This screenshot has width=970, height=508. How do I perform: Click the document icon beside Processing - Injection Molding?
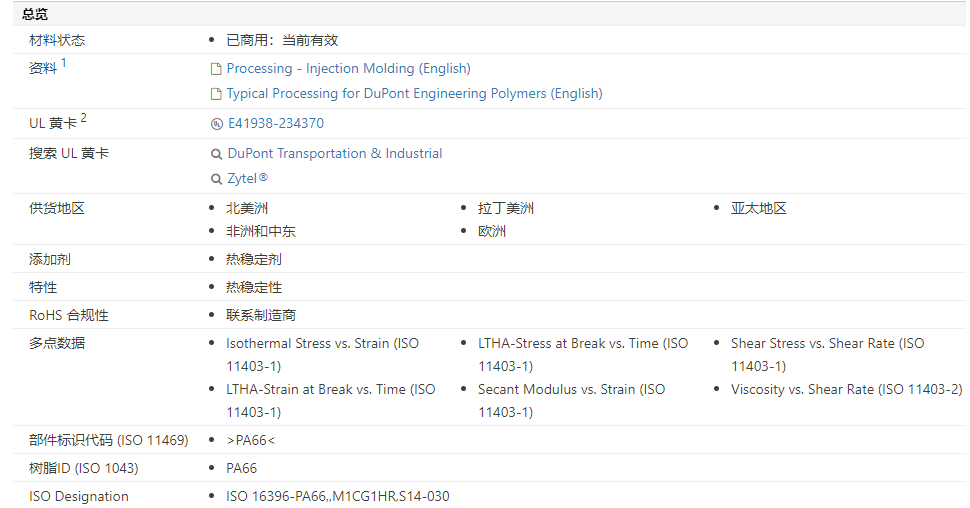[x=215, y=69]
